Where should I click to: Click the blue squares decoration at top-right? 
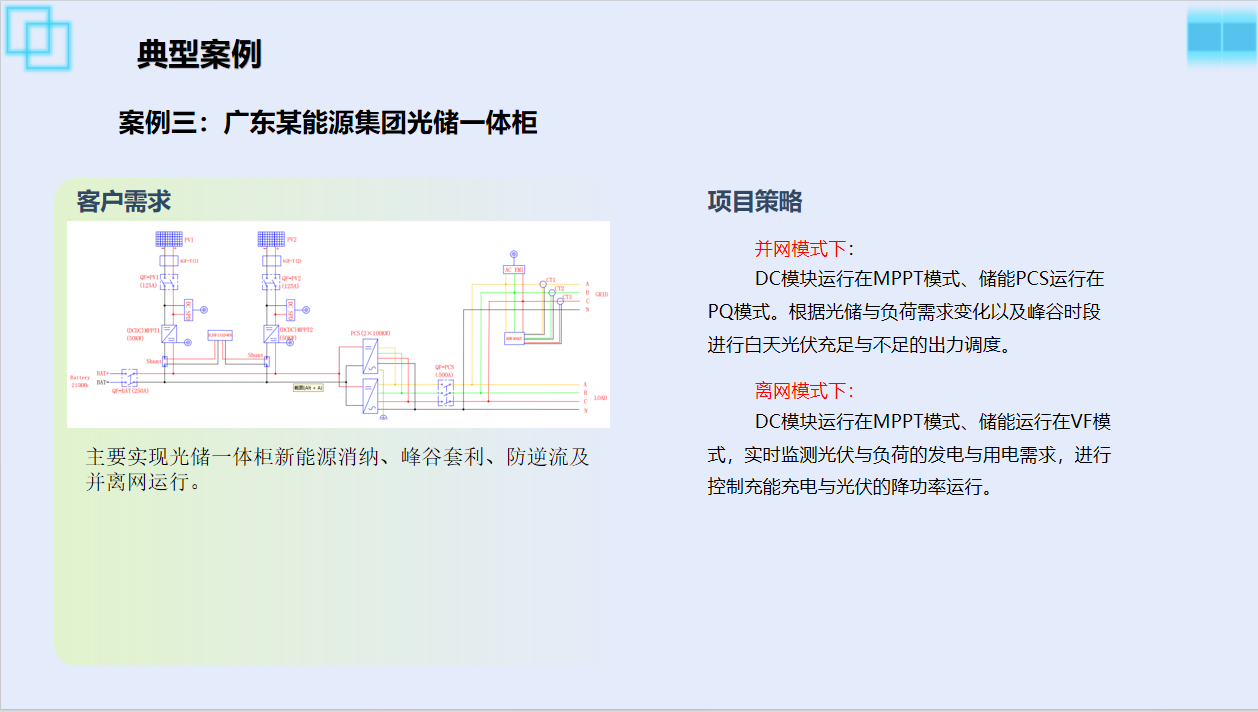pyautogui.click(x=1221, y=36)
